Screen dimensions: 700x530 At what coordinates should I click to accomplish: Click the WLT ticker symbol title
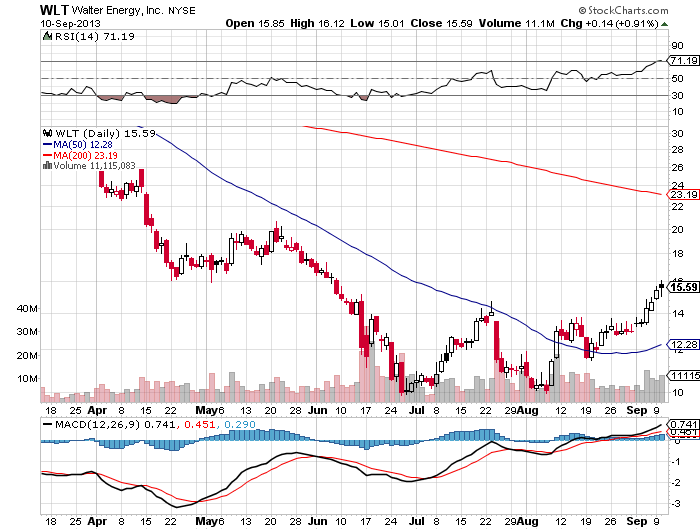[54, 10]
